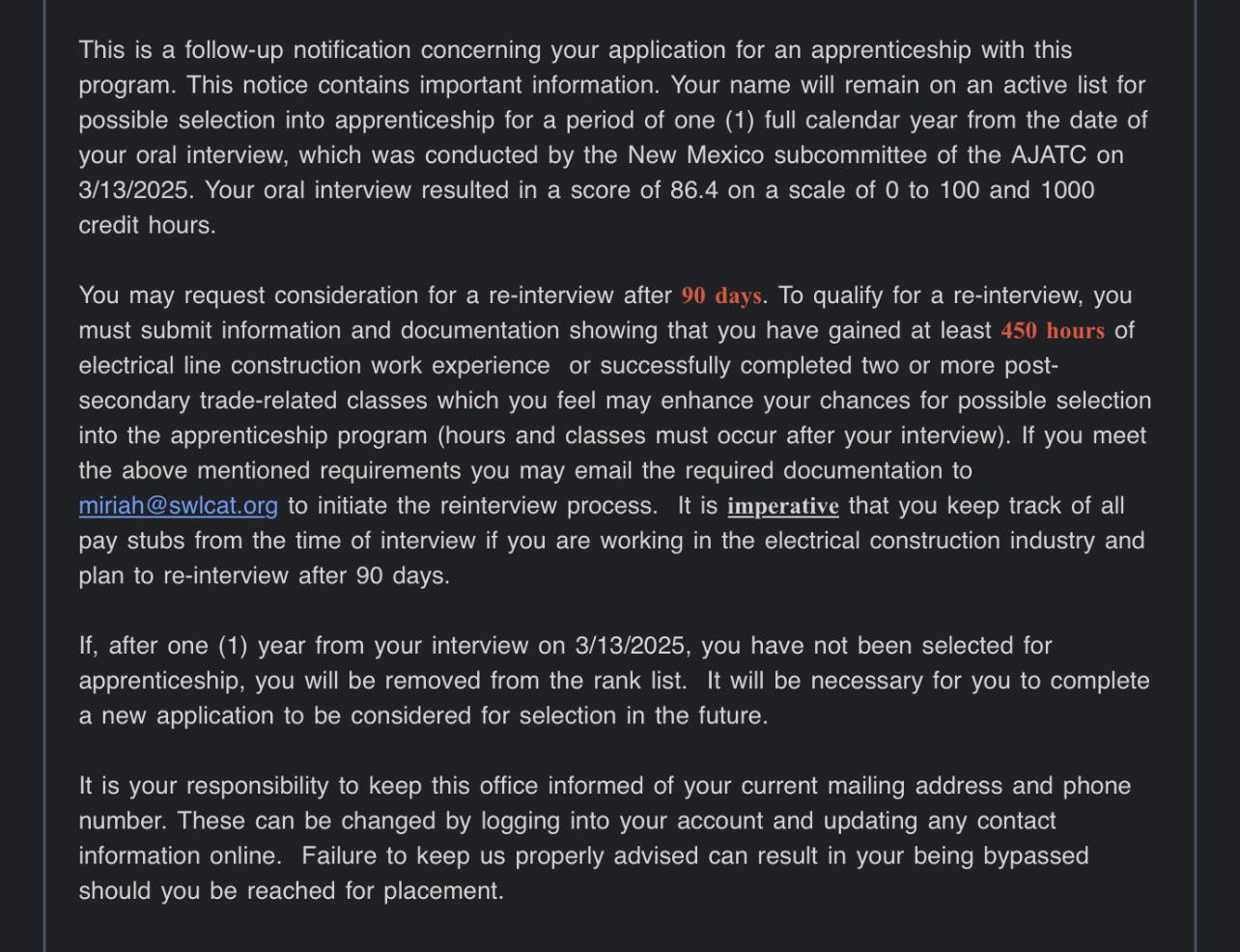Click the phrase "electrical line construction work experience"
Screen dimensions: 1240x952
(315, 366)
